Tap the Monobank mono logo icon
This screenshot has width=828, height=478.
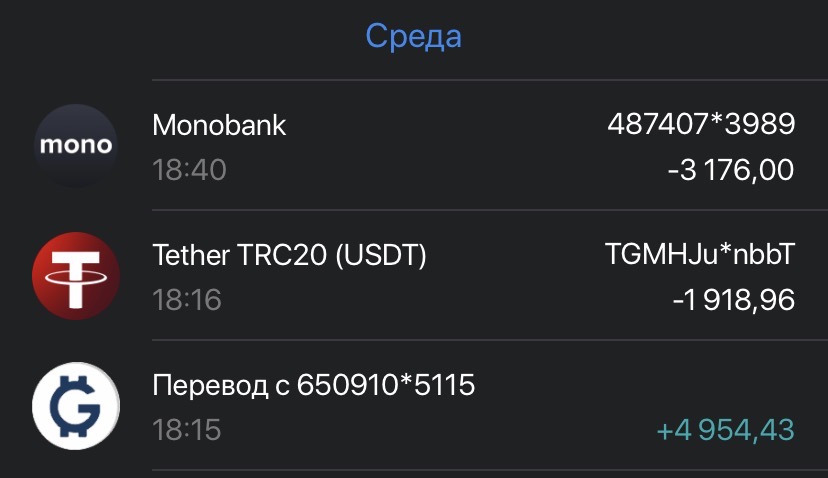tap(76, 145)
